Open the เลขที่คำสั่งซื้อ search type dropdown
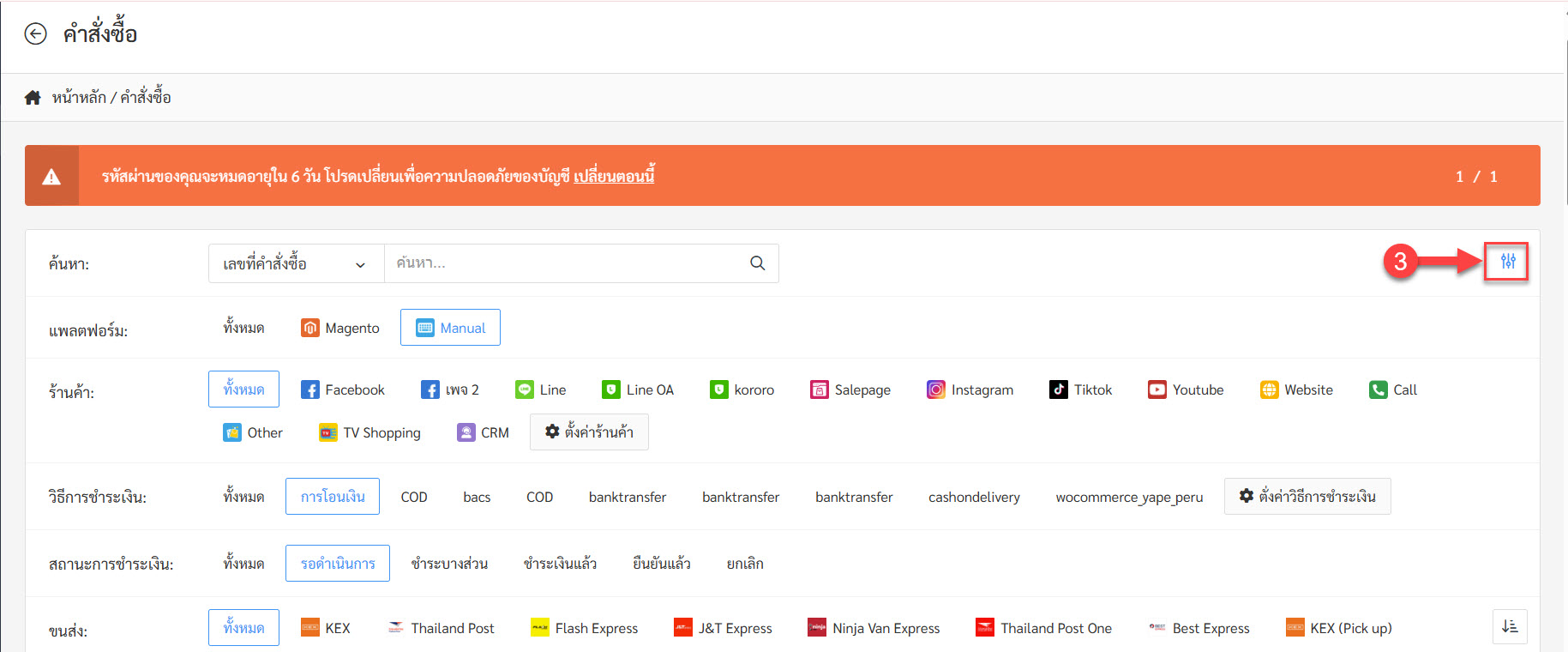Image resolution: width=1568 pixels, height=652 pixels. (x=295, y=263)
